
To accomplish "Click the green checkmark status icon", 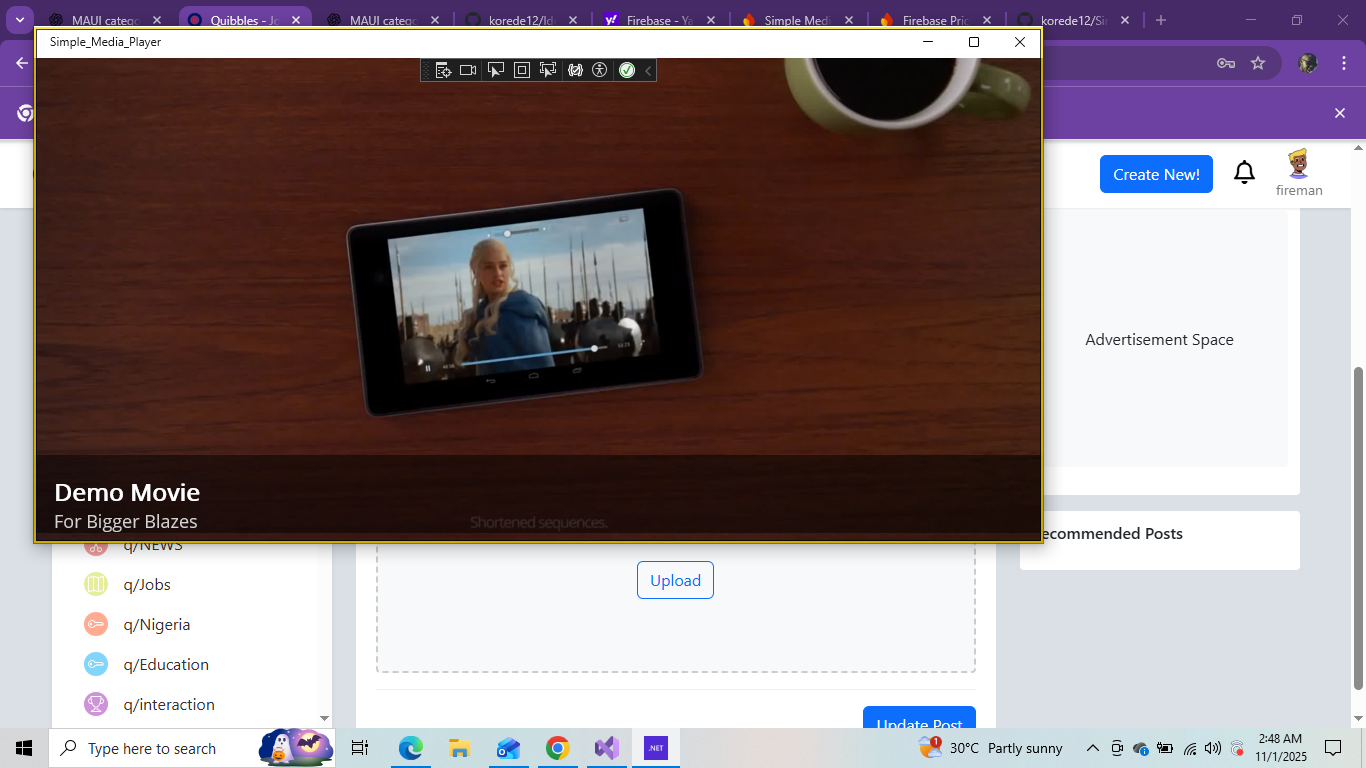I will 627,70.
